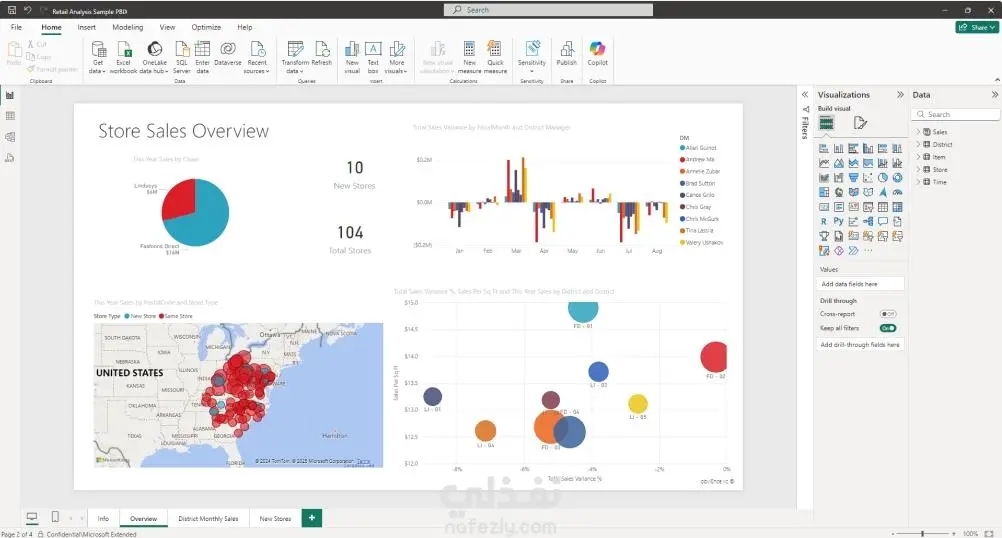Connect to SQL Server source
Image resolution: width=1002 pixels, height=538 pixels.
pyautogui.click(x=182, y=58)
